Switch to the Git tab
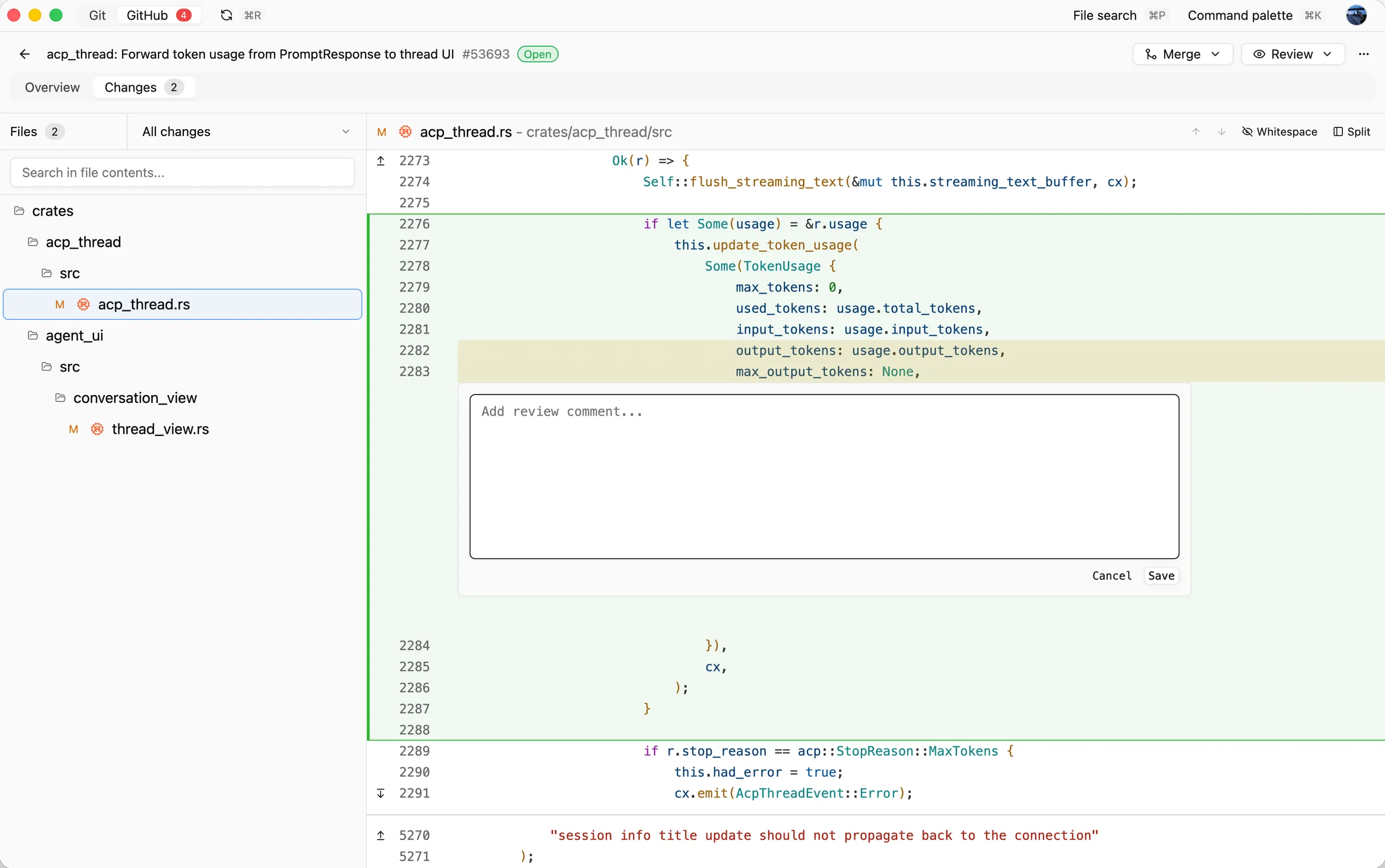The image size is (1385, 868). pyautogui.click(x=96, y=15)
